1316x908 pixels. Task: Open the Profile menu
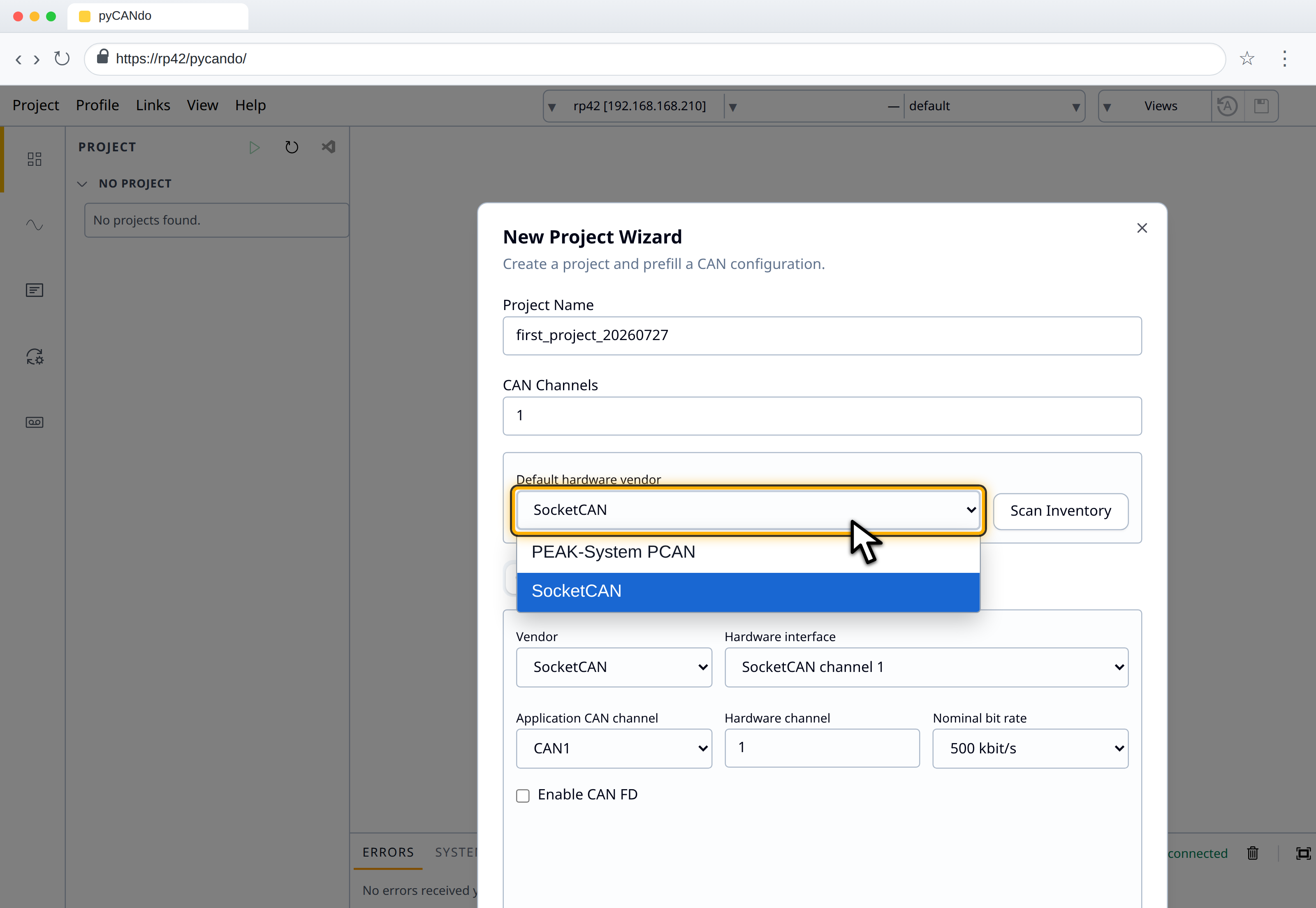[97, 106]
